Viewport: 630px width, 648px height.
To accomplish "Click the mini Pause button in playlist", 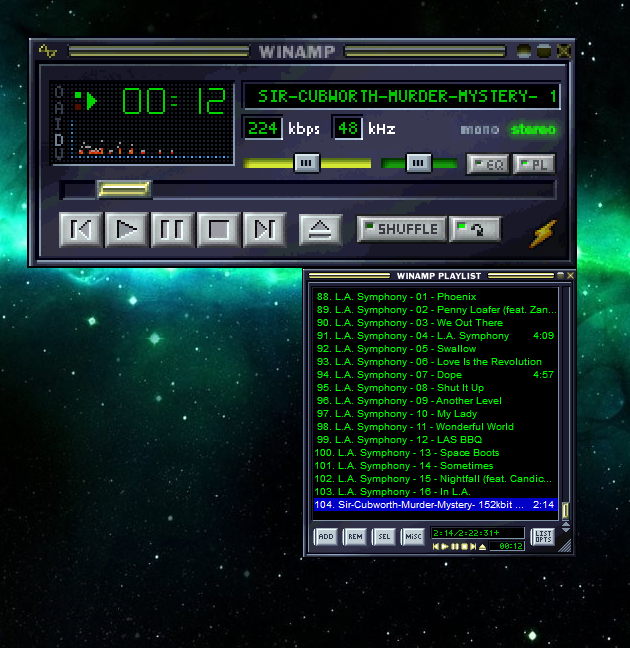I will point(455,547).
